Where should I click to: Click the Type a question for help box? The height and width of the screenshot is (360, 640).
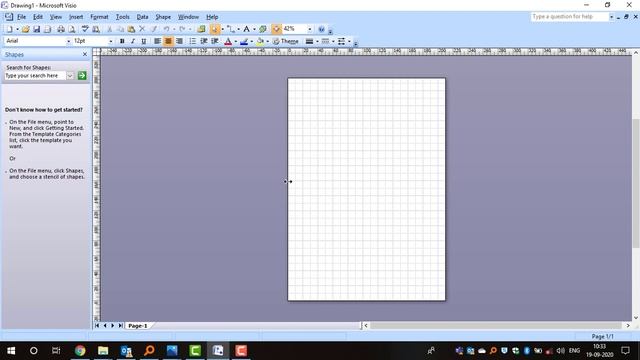click(570, 17)
